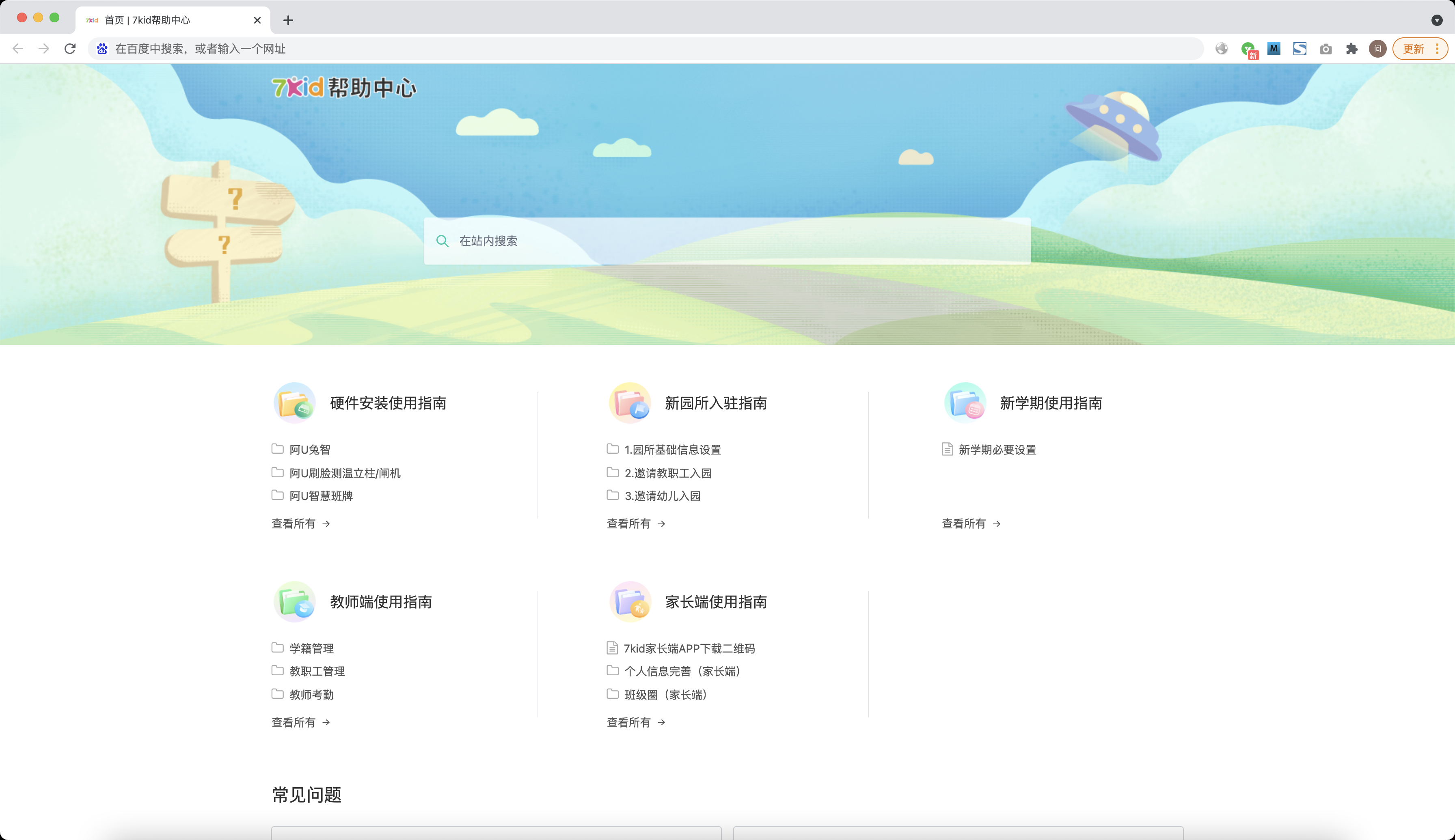Image resolution: width=1455 pixels, height=840 pixels.
Task: Open the 新学期必要设置 article
Action: coord(997,450)
